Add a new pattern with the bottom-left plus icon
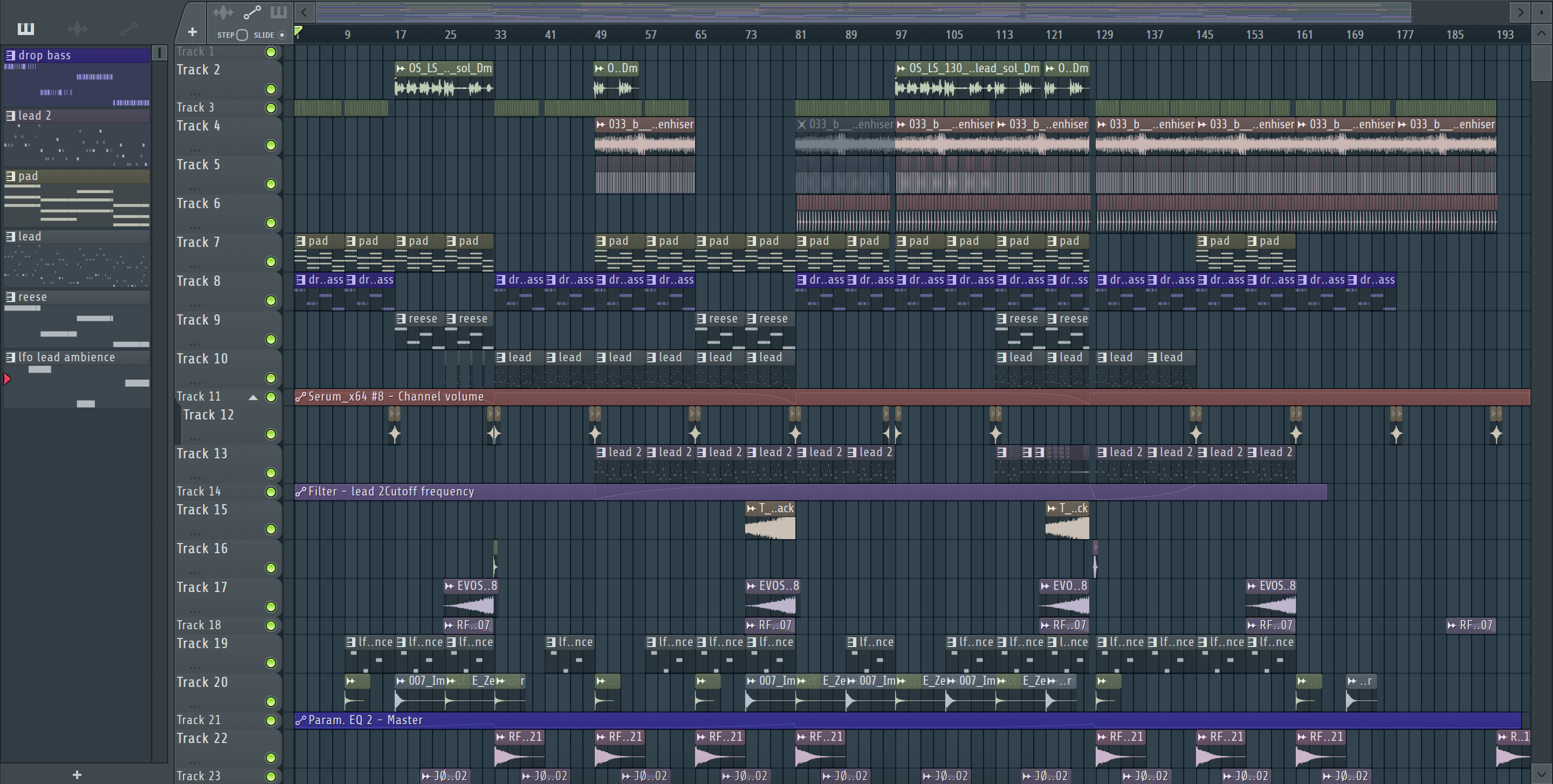Screen dimensions: 1553x784 77,774
